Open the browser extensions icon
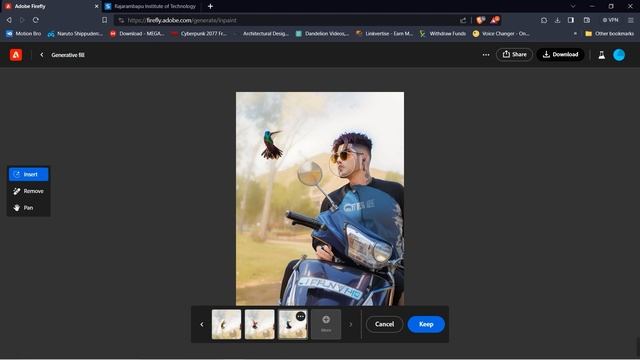The width and height of the screenshot is (640, 360). (544, 20)
